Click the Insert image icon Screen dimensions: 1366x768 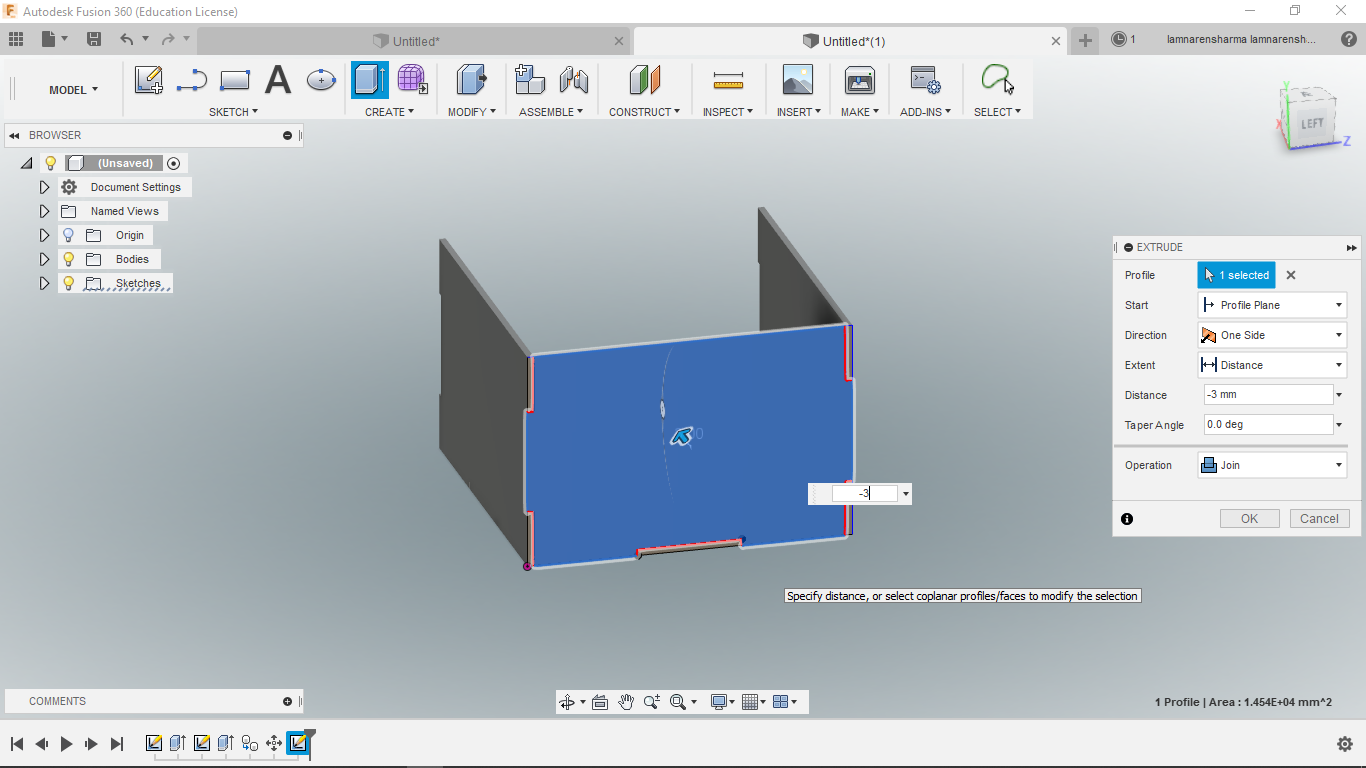[x=798, y=80]
